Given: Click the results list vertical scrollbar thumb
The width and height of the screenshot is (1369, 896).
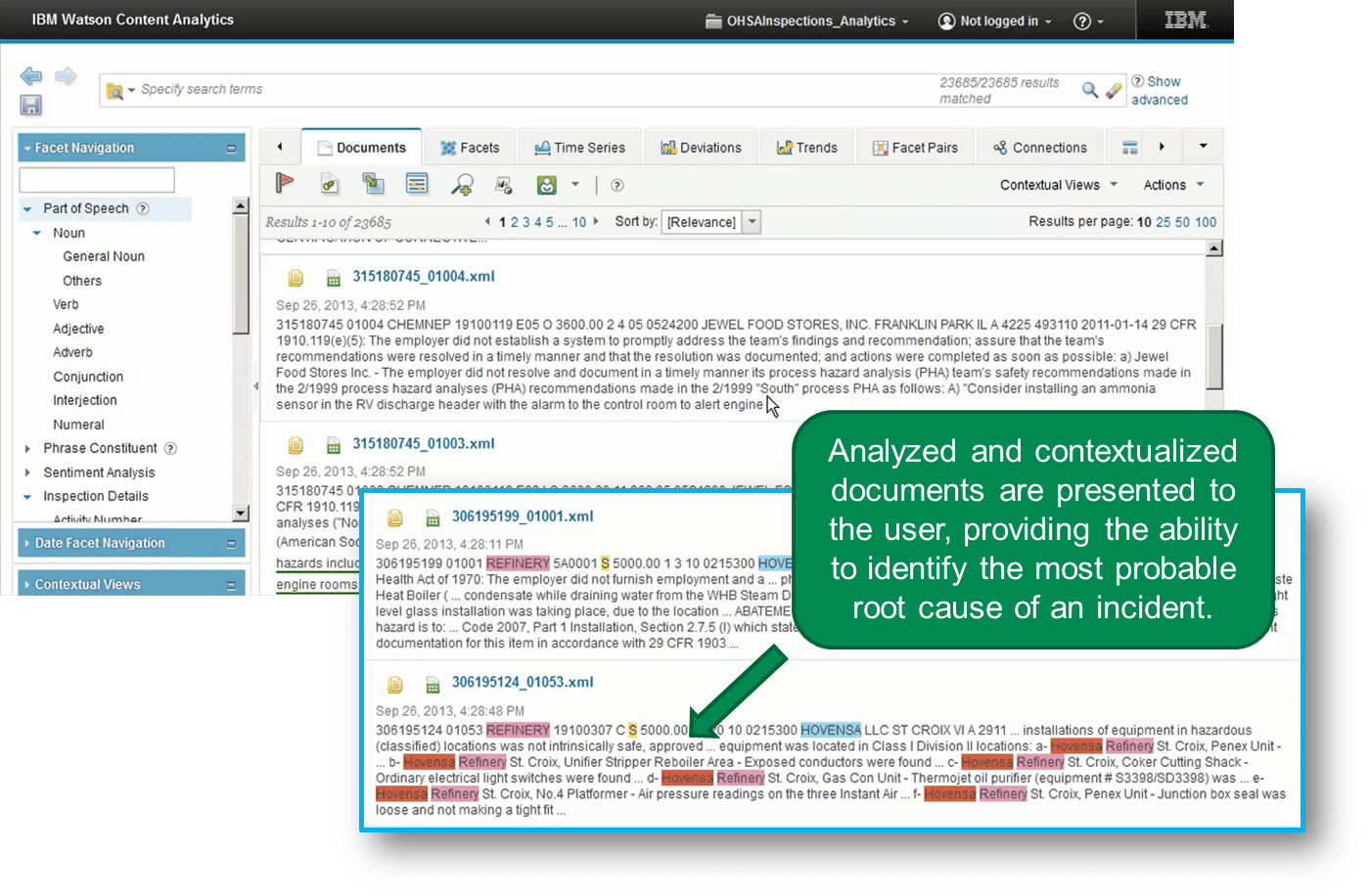Looking at the screenshot, I should point(1214,357).
